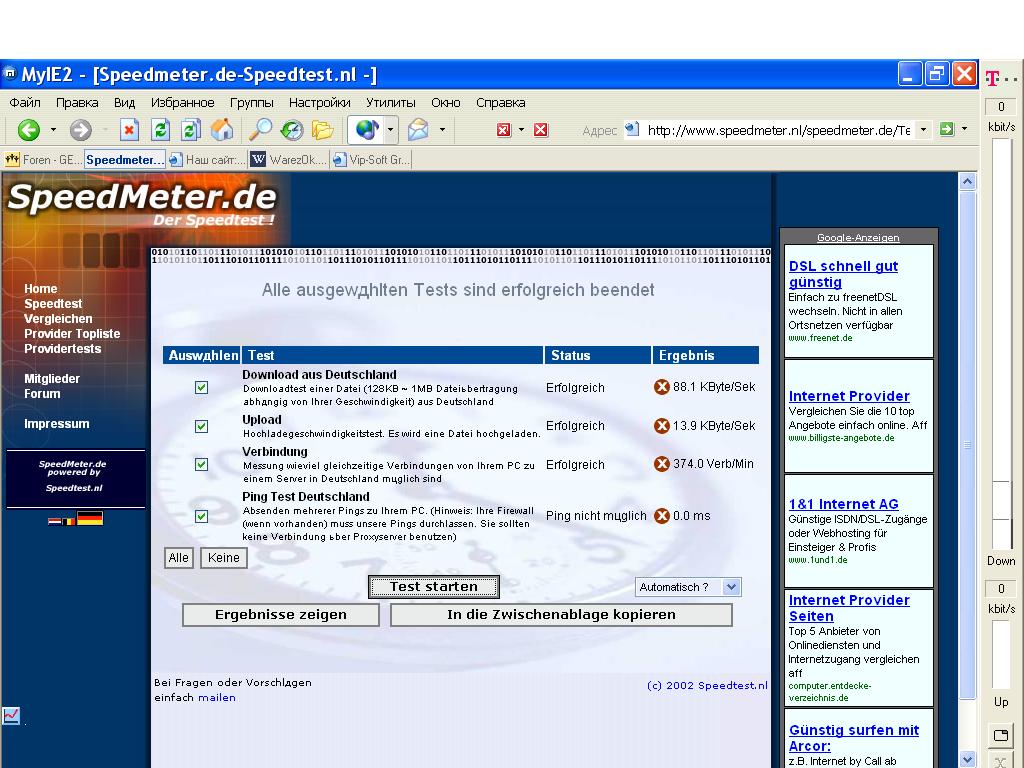
Task: Open the address bar URL dropdown
Action: 923,129
